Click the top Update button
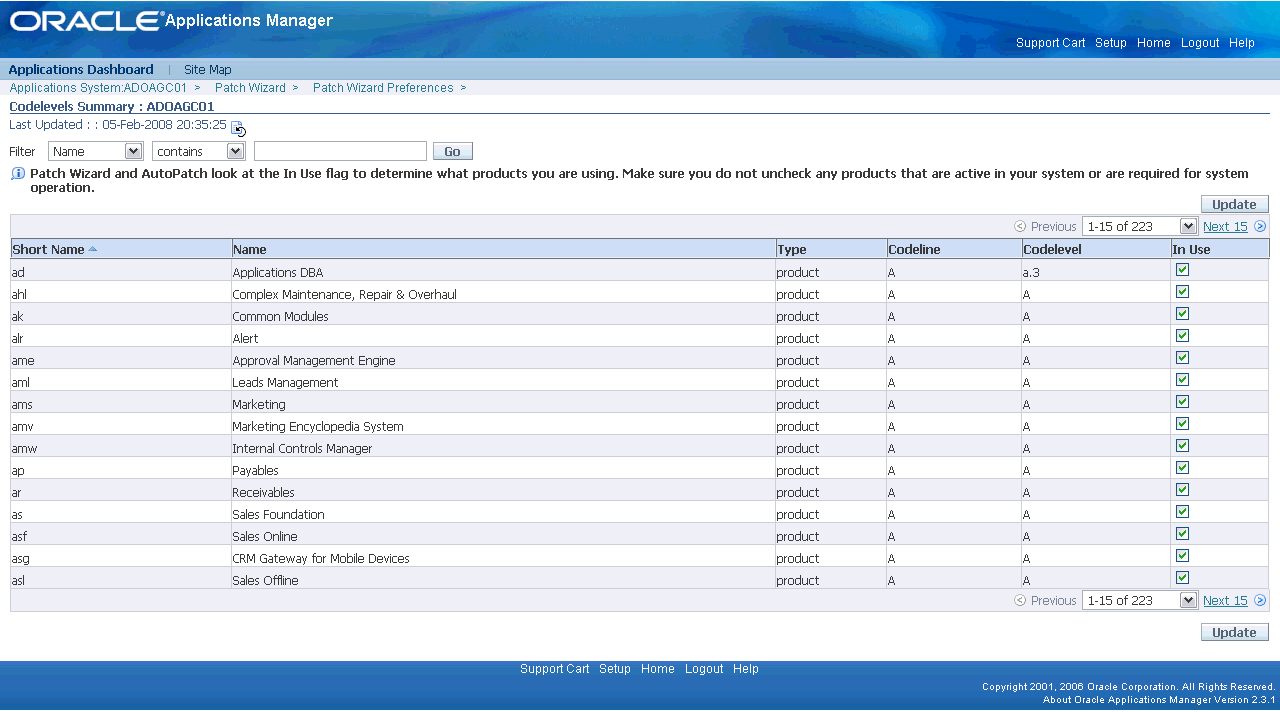 [1235, 204]
